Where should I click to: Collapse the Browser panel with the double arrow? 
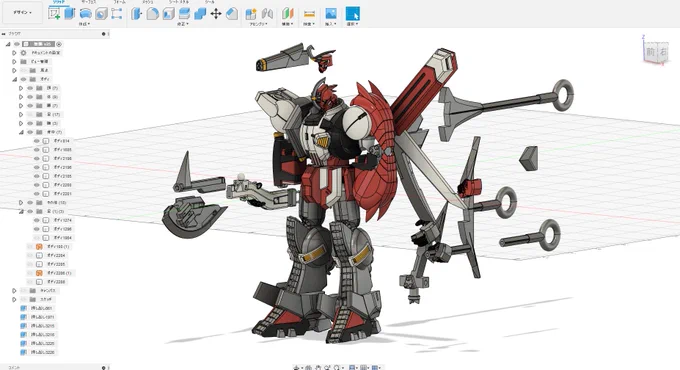click(x=4, y=33)
